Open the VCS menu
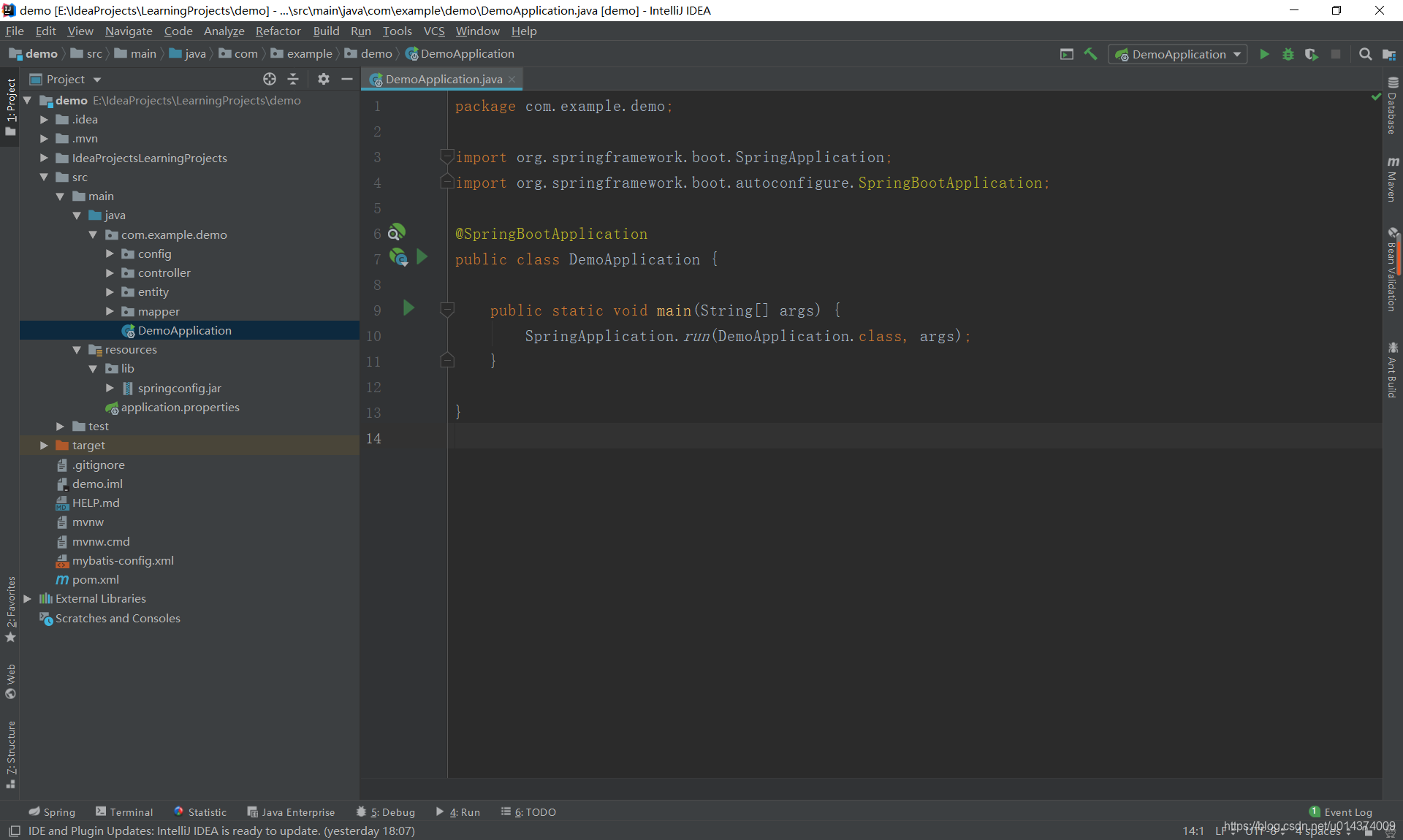 pos(434,31)
